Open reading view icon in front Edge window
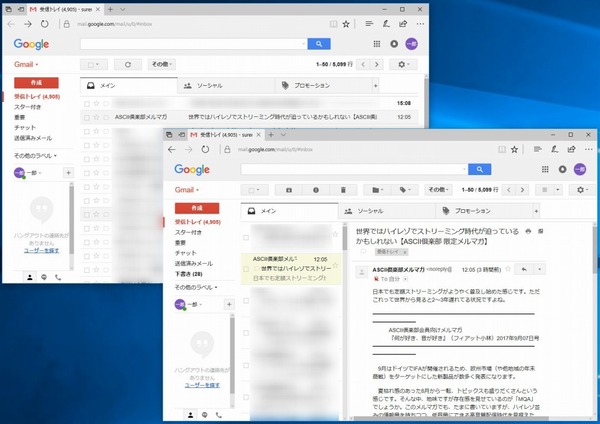 (502, 150)
